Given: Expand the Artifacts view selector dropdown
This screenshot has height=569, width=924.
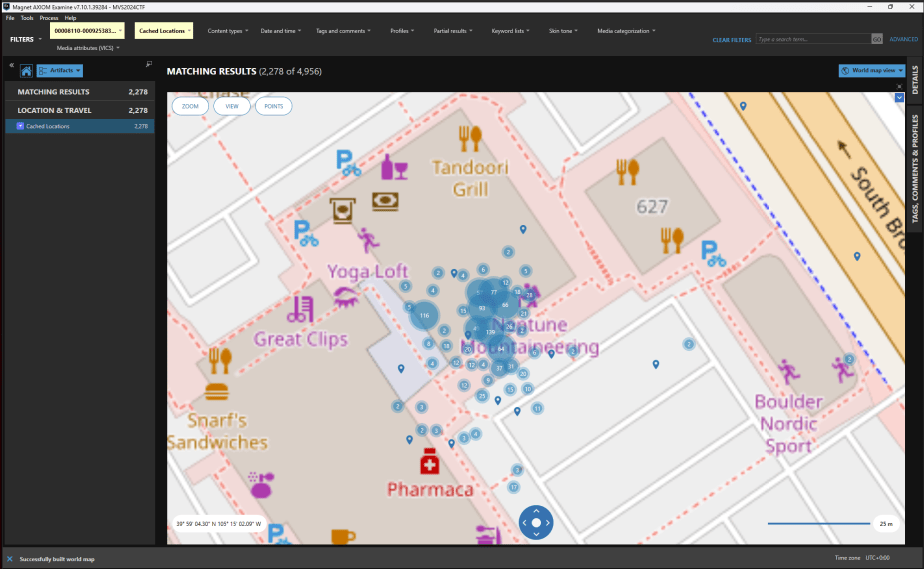Looking at the screenshot, I should pos(59,71).
